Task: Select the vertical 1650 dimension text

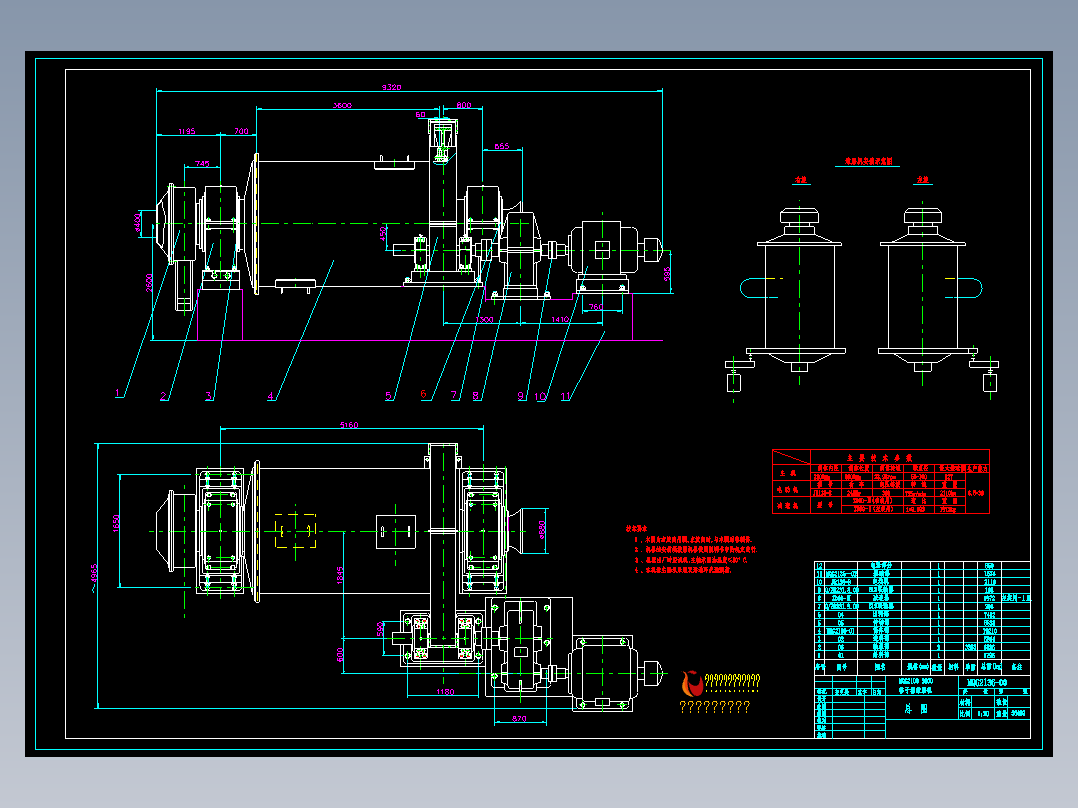Action: pos(116,523)
